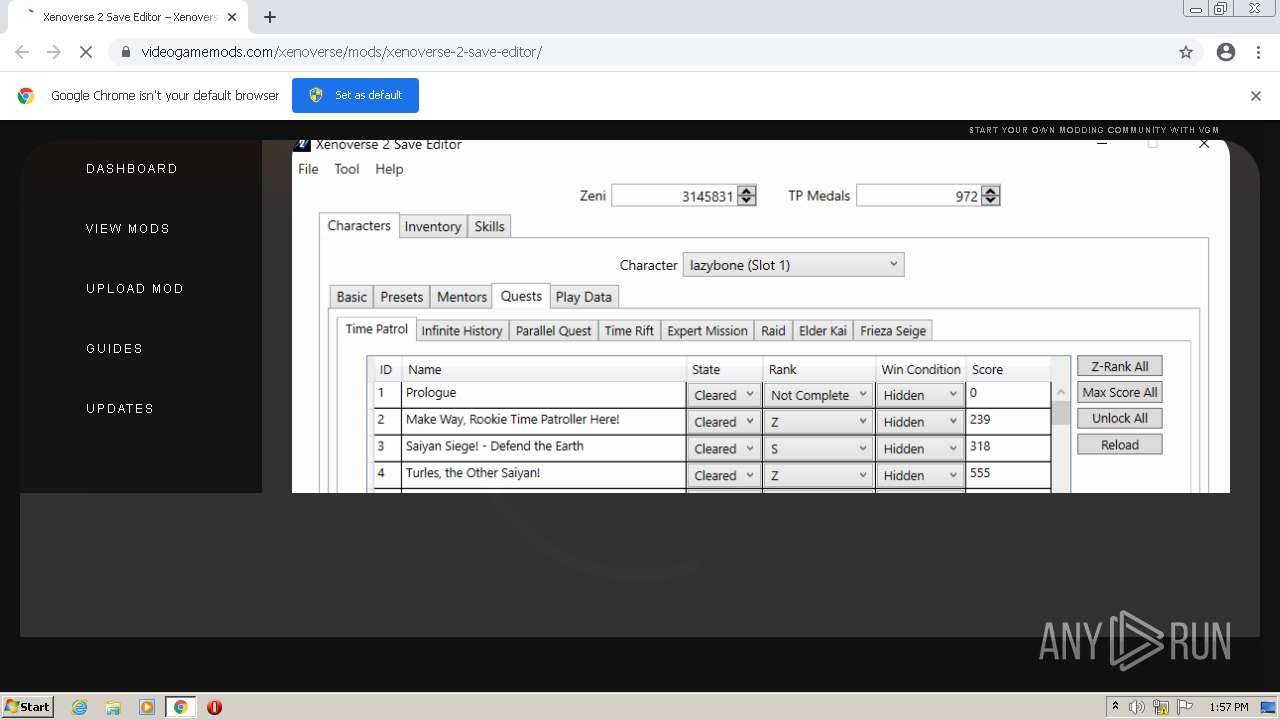1280x720 pixels.
Task: Click the browser back arrow
Action: [22, 52]
